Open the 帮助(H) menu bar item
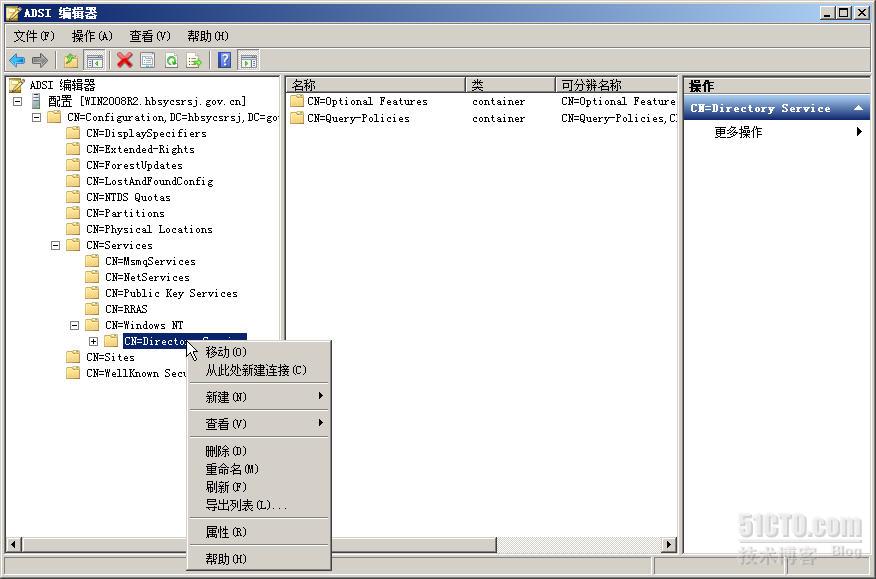This screenshot has width=876, height=579. pos(208,36)
